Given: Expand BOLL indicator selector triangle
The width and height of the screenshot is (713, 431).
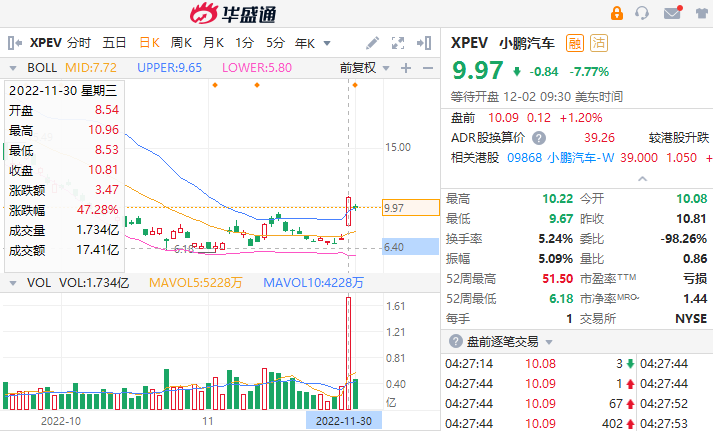Looking at the screenshot, I should coord(13,68).
